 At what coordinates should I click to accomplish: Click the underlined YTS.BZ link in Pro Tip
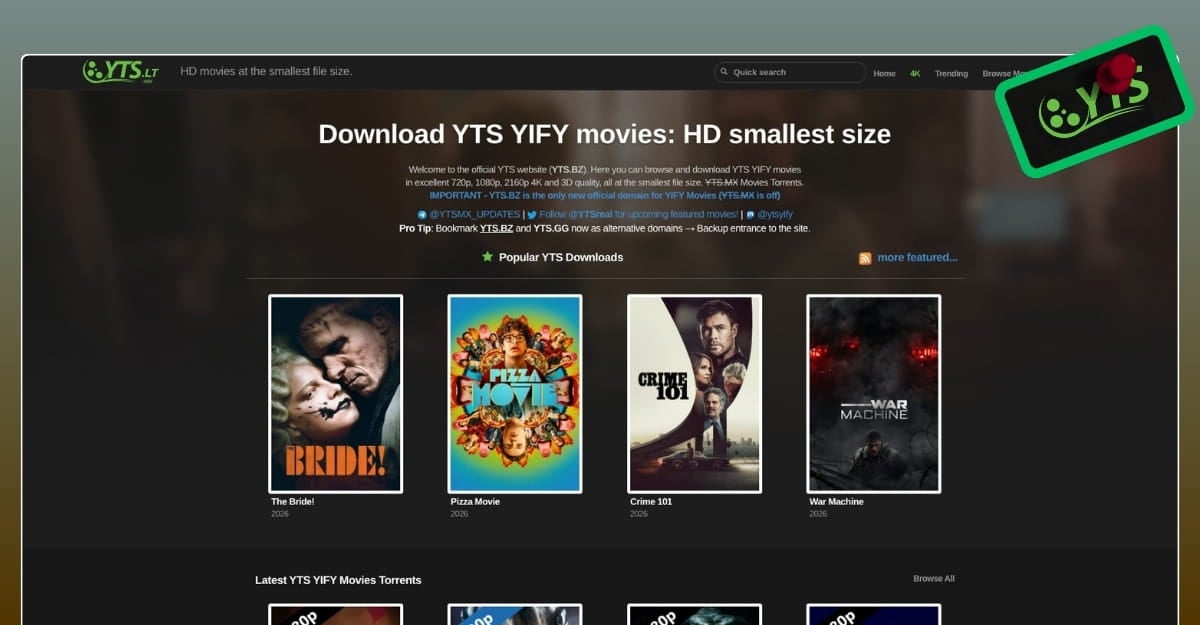click(497, 228)
